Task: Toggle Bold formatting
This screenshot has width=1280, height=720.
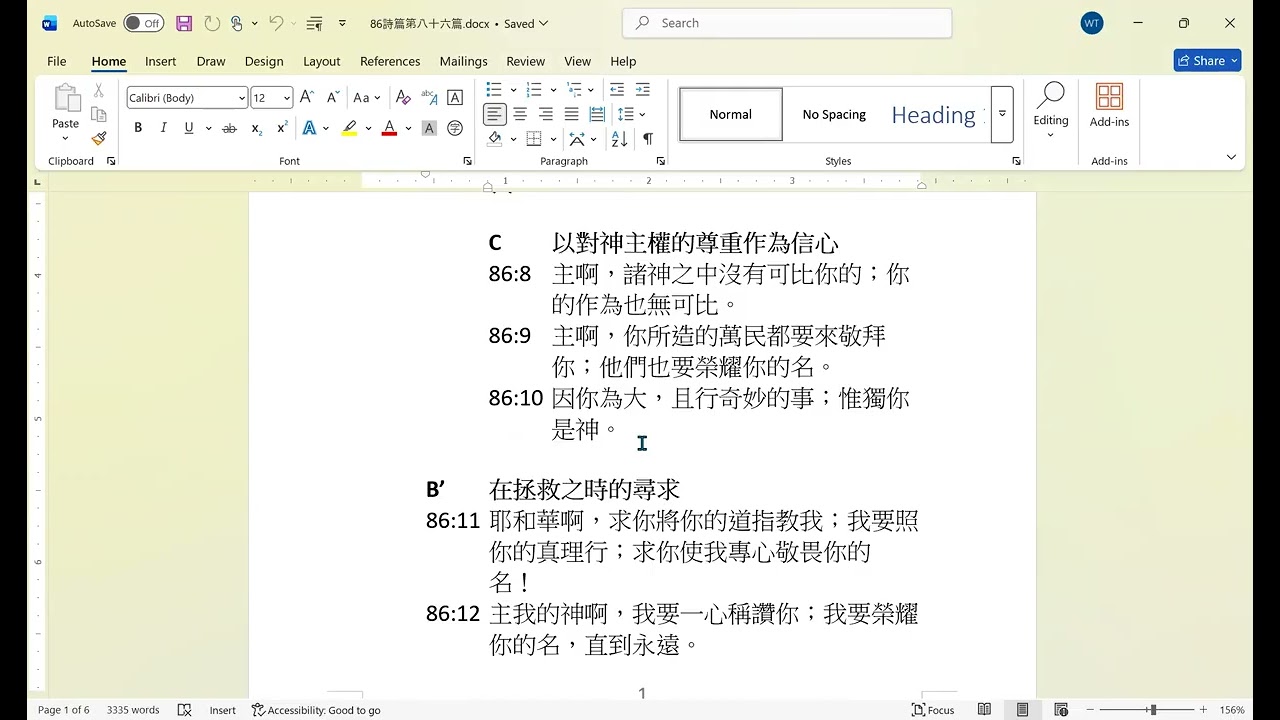Action: coord(138,128)
